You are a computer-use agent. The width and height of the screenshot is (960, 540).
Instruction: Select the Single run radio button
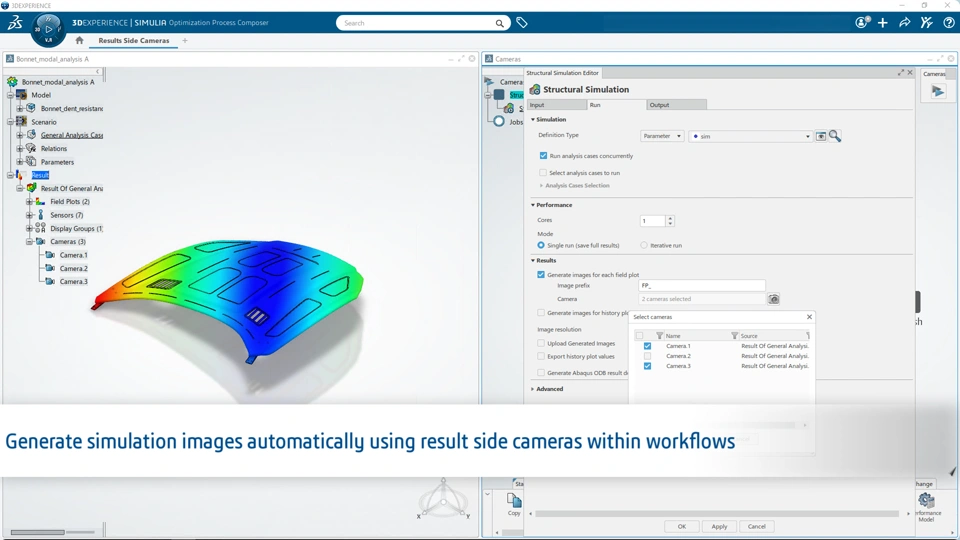click(x=541, y=245)
